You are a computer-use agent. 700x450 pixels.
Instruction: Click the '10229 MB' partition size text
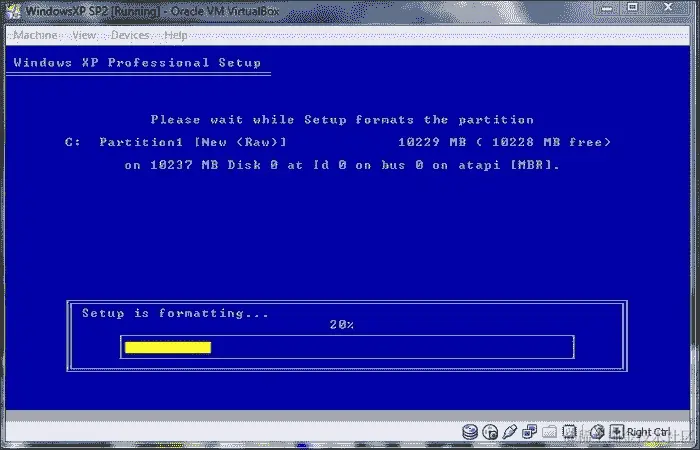[x=432, y=142]
